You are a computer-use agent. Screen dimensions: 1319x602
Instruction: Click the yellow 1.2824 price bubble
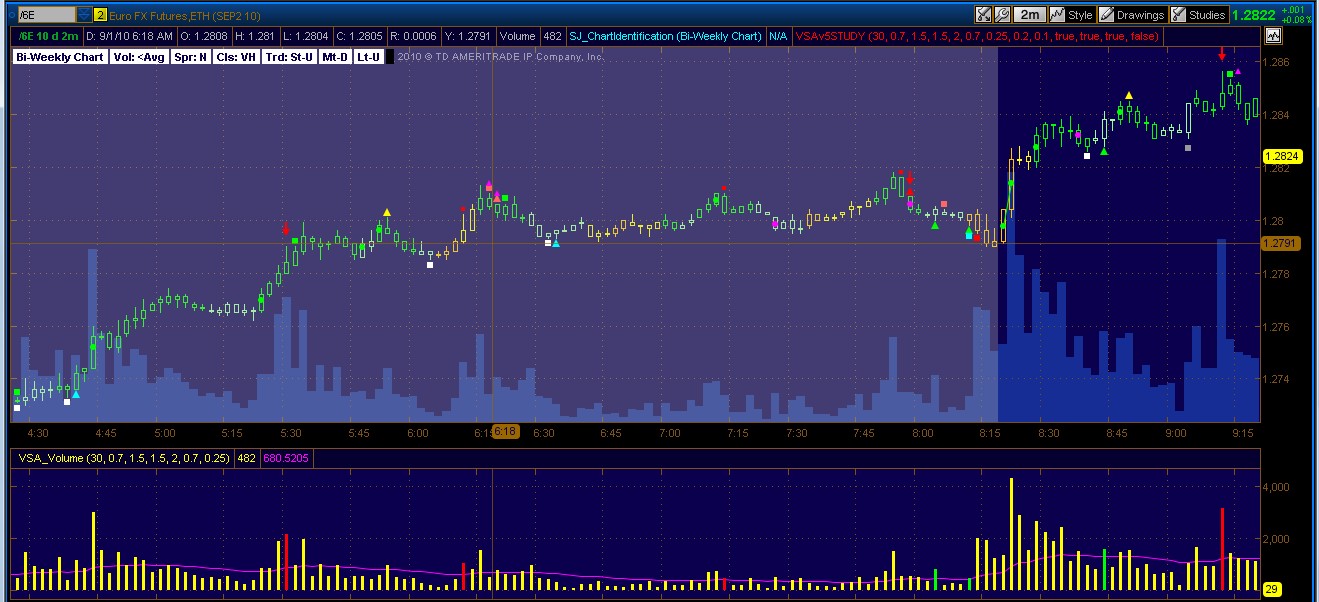[x=1281, y=156]
